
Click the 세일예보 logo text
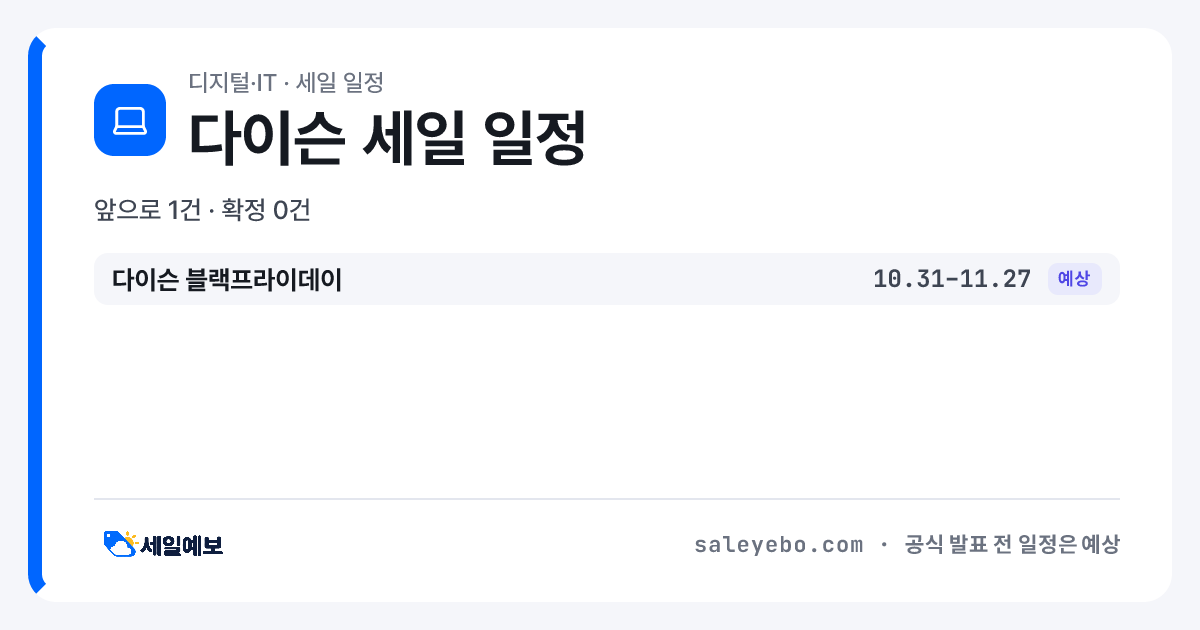click(181, 545)
